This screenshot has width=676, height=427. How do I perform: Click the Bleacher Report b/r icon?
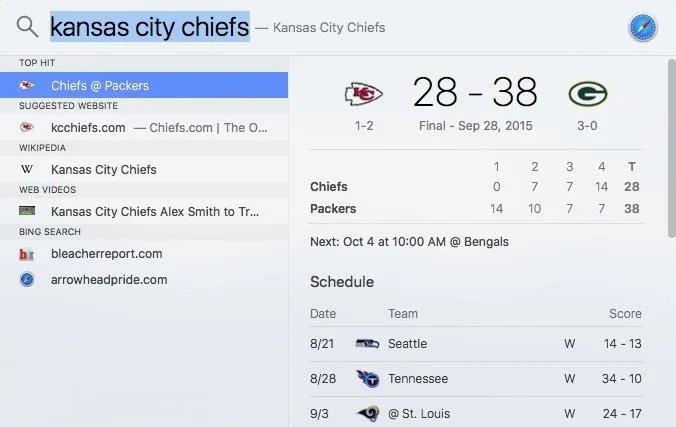point(26,254)
